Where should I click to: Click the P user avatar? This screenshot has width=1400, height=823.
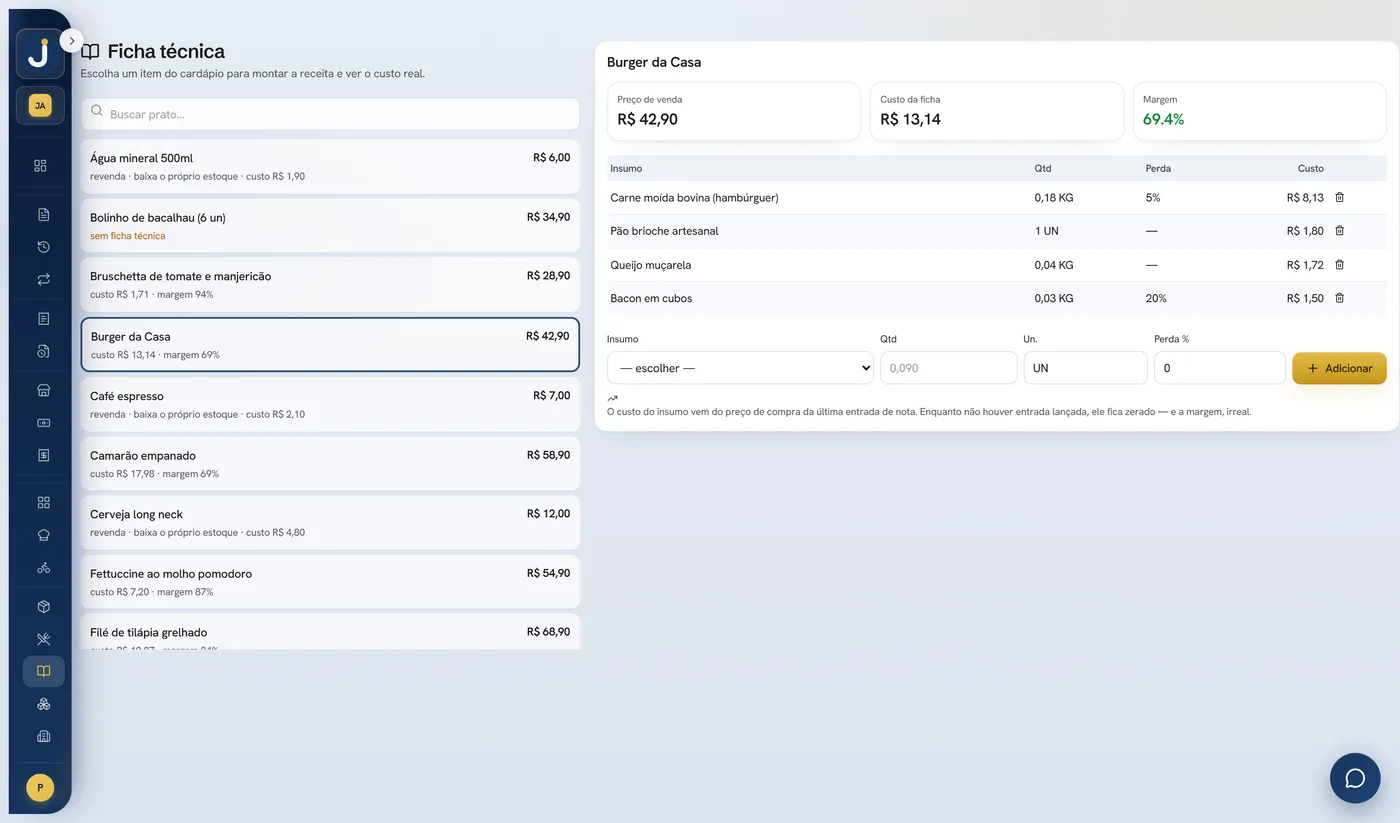(40, 788)
